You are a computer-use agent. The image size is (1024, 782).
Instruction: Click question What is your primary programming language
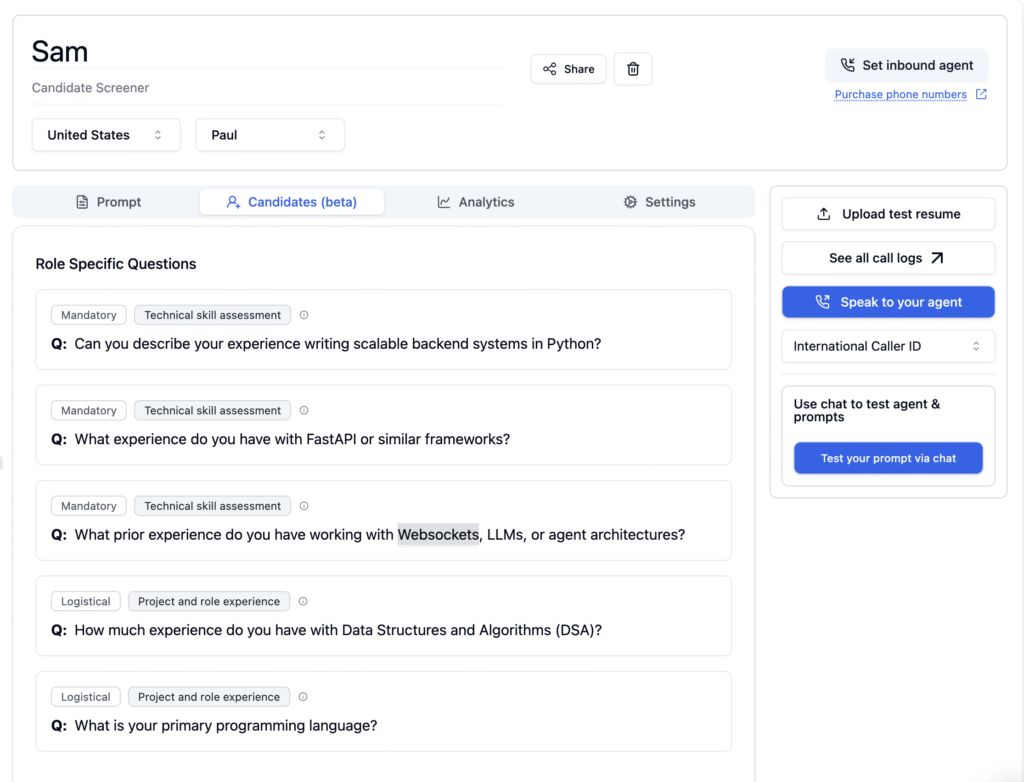tap(226, 725)
